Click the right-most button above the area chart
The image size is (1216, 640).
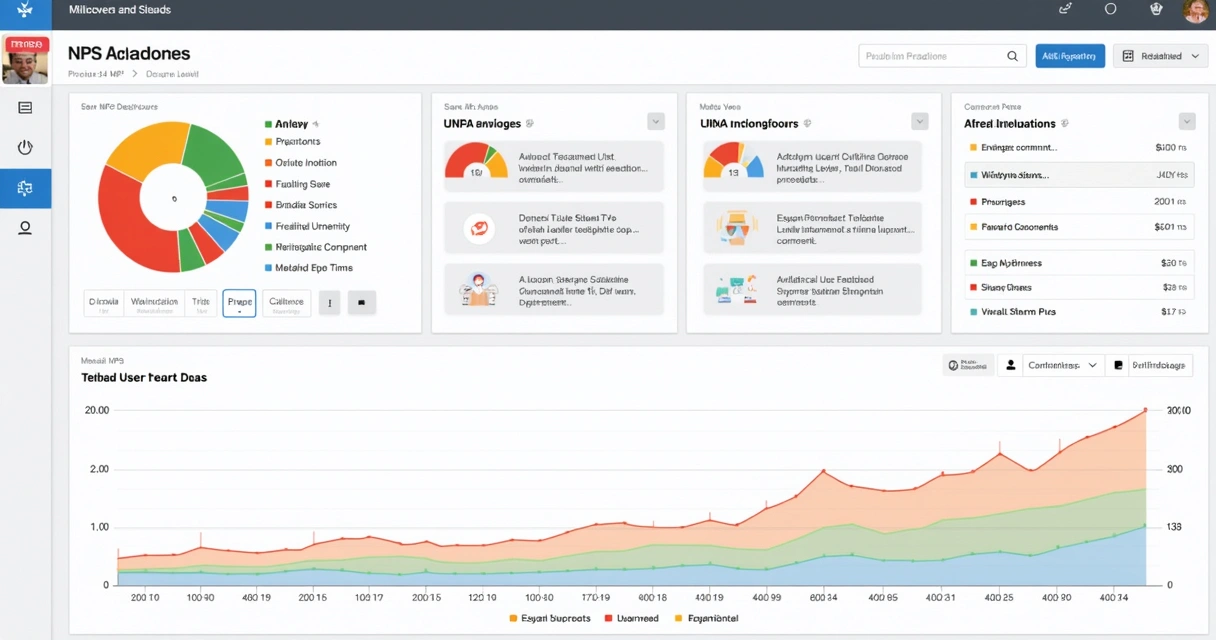click(x=1151, y=366)
